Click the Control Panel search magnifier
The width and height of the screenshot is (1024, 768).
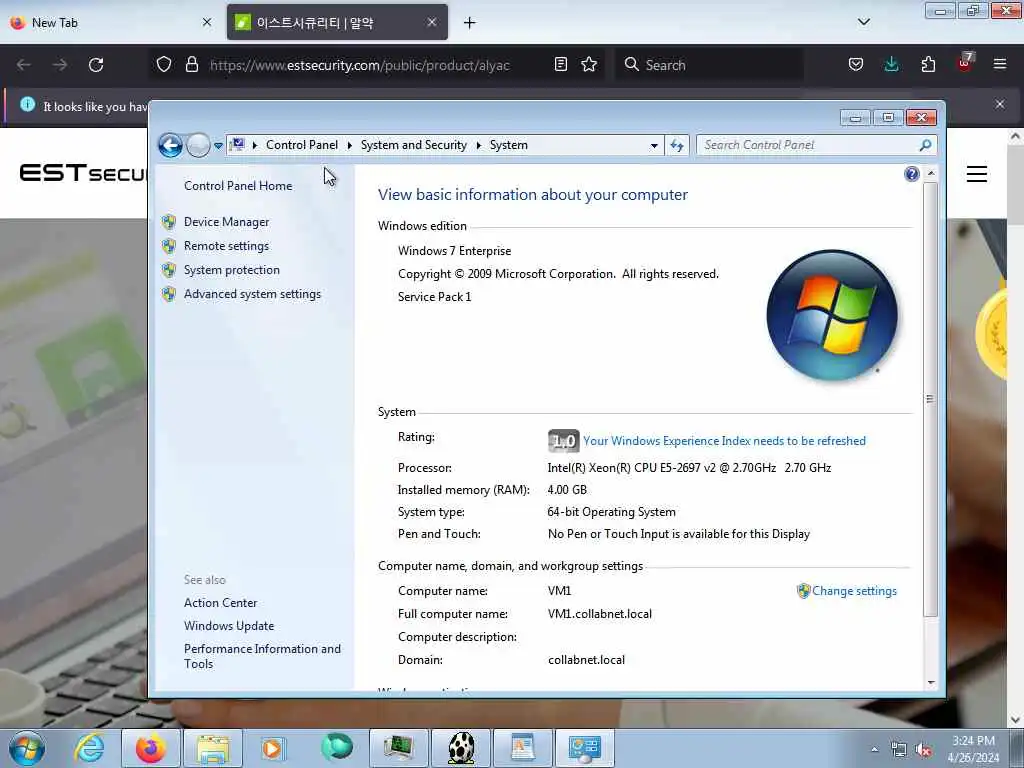click(x=925, y=145)
